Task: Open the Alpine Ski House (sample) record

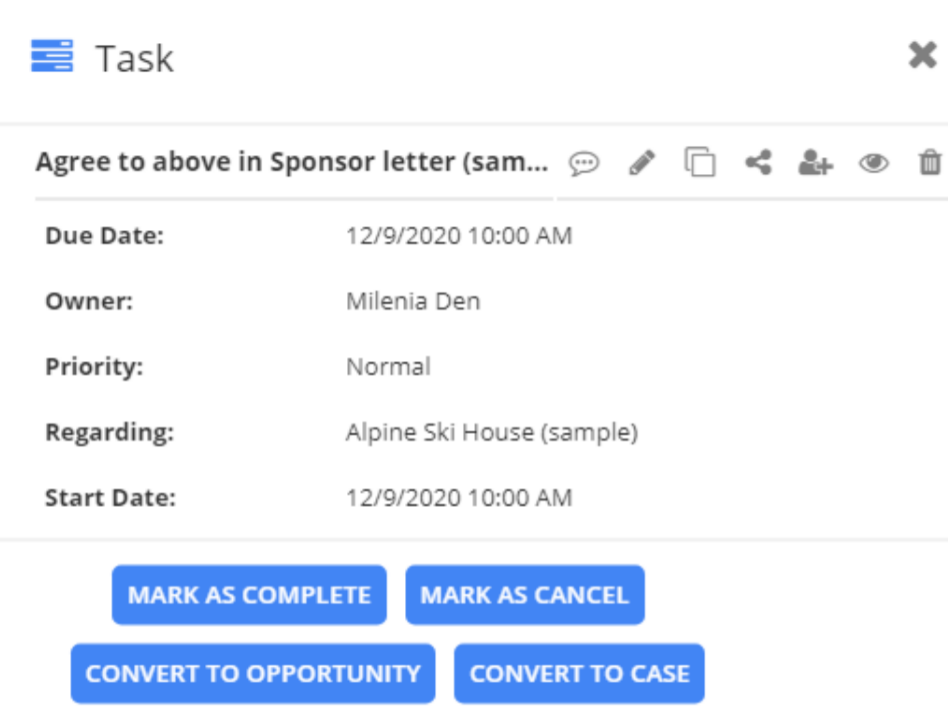Action: tap(491, 433)
